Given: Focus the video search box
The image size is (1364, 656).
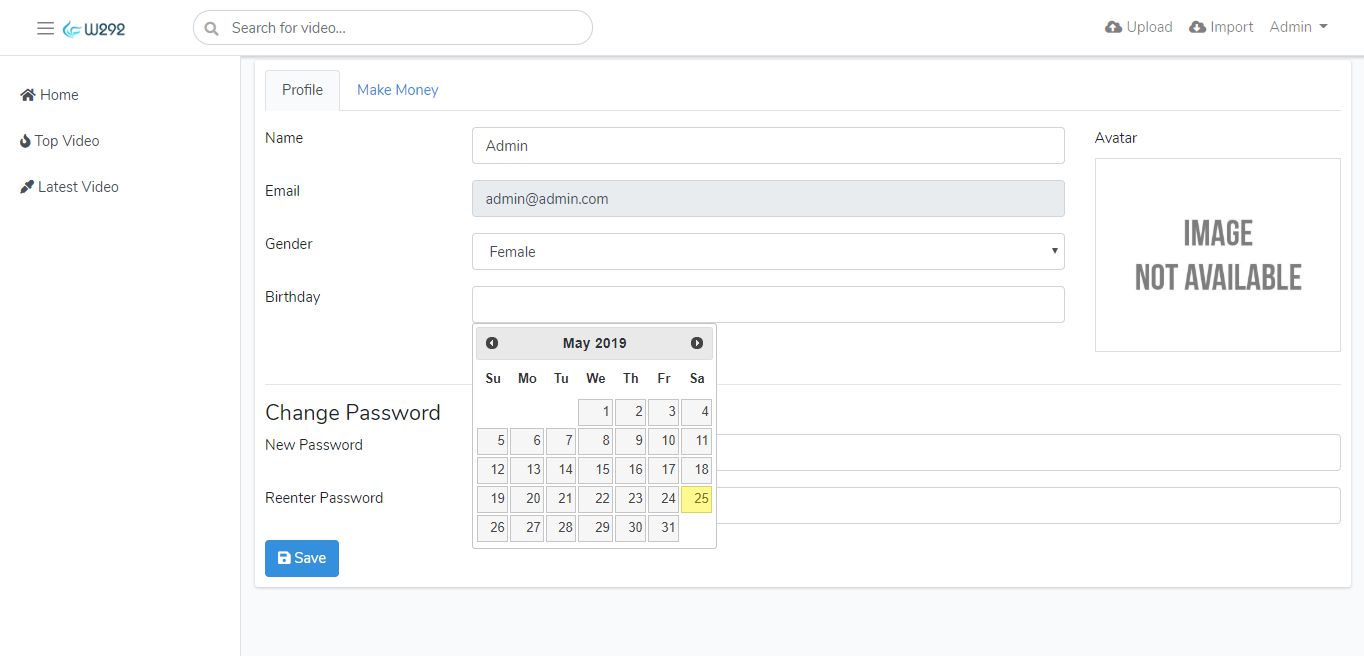Looking at the screenshot, I should click(x=400, y=28).
